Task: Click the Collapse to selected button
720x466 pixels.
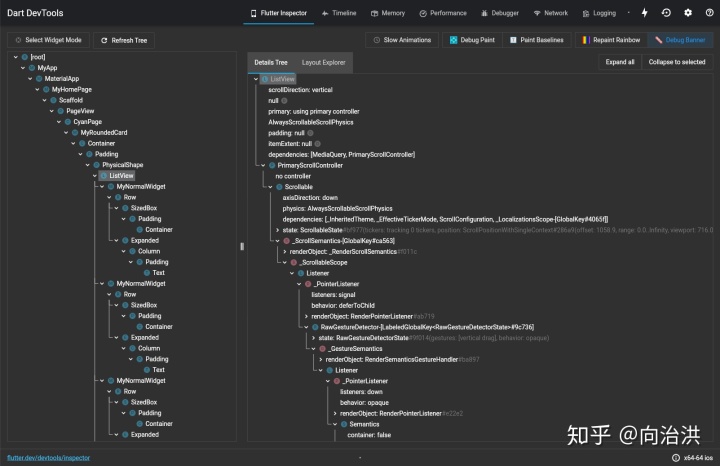Action: [677, 62]
